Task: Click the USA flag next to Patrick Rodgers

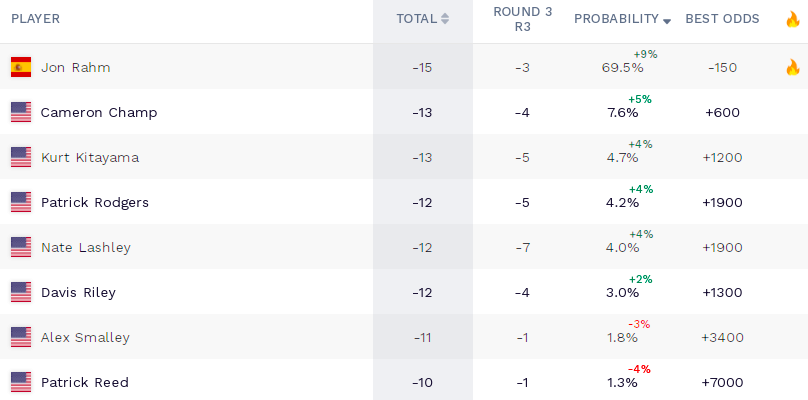Action: tap(21, 202)
